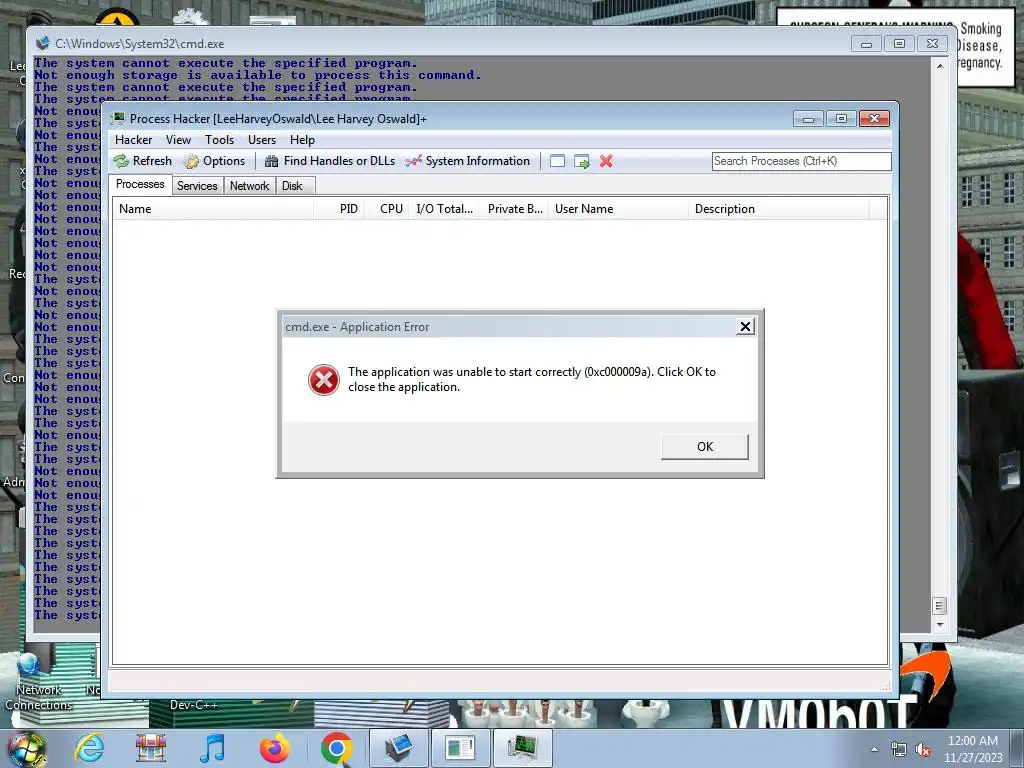Maximize the Process Hacker window
Screen dimensions: 1024x768
coord(841,119)
